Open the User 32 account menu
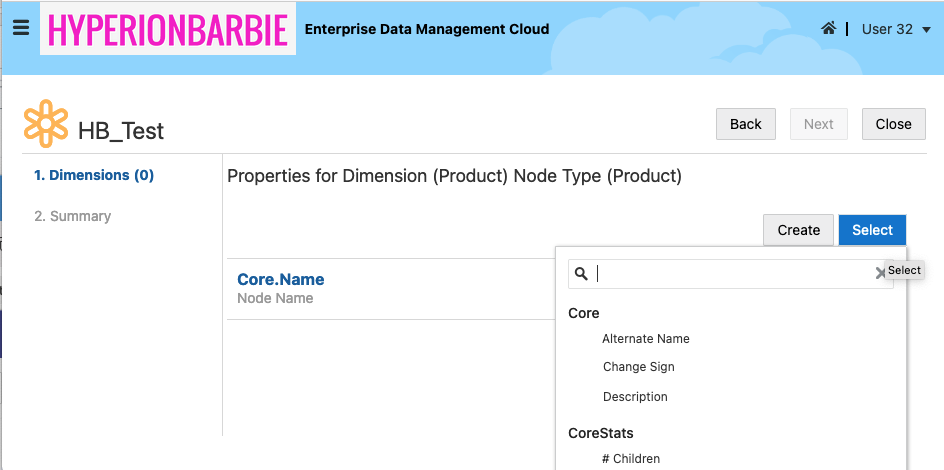The image size is (944, 470). pos(887,29)
